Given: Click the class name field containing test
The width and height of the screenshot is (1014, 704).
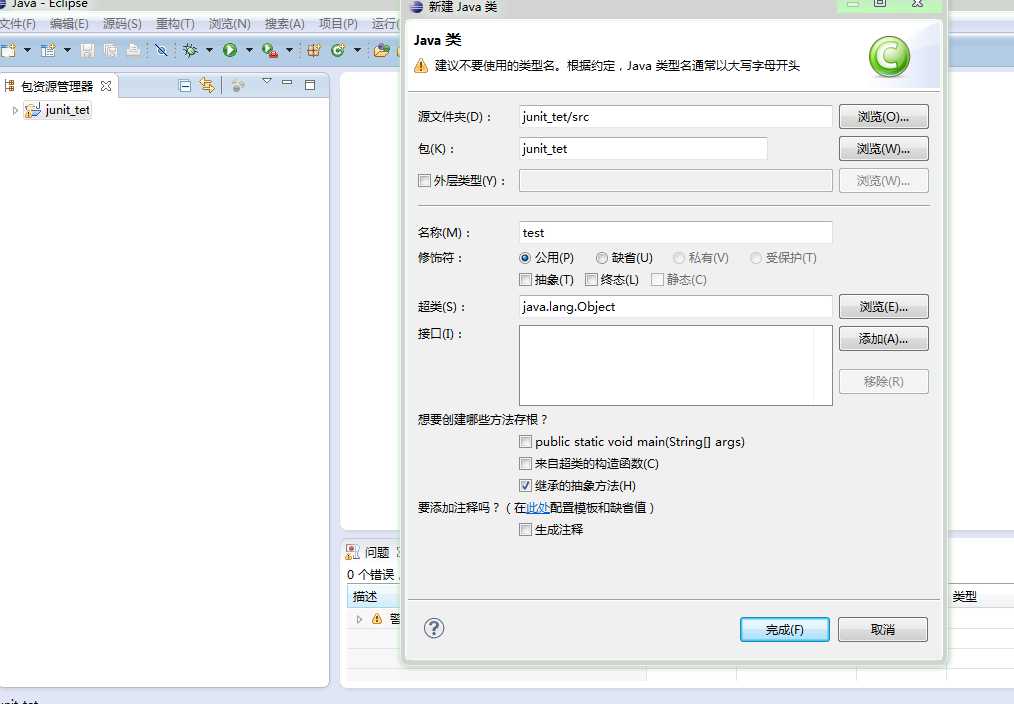Looking at the screenshot, I should (x=676, y=233).
